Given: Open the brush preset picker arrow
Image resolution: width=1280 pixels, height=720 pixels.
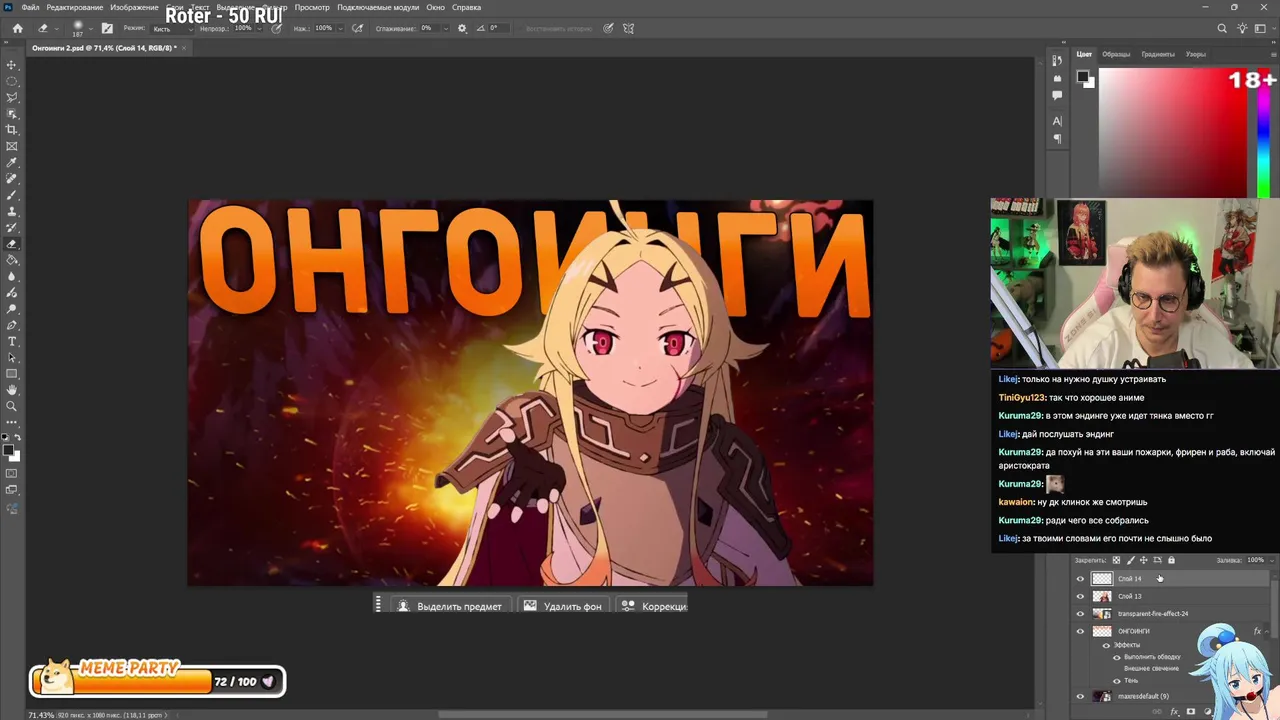Looking at the screenshot, I should coord(91,28).
